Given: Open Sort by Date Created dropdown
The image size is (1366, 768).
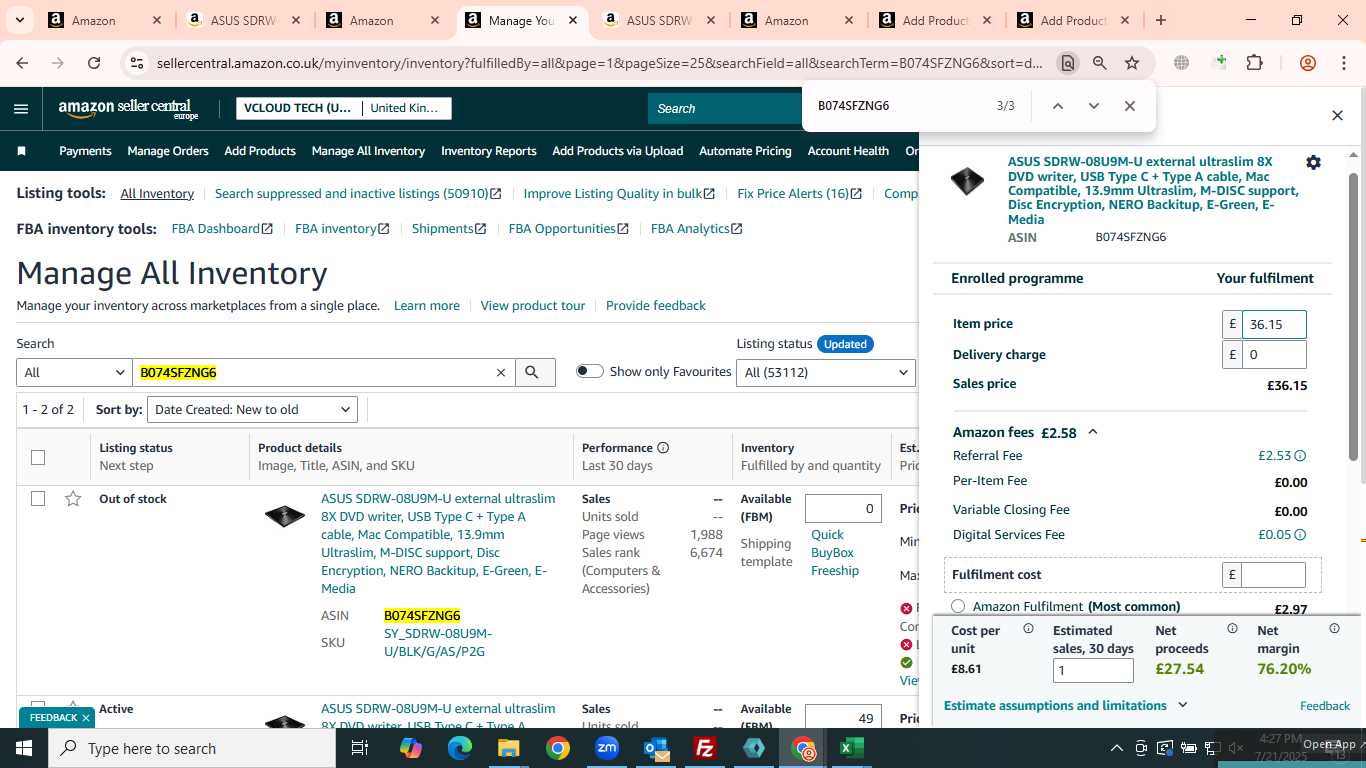Looking at the screenshot, I should pos(252,410).
